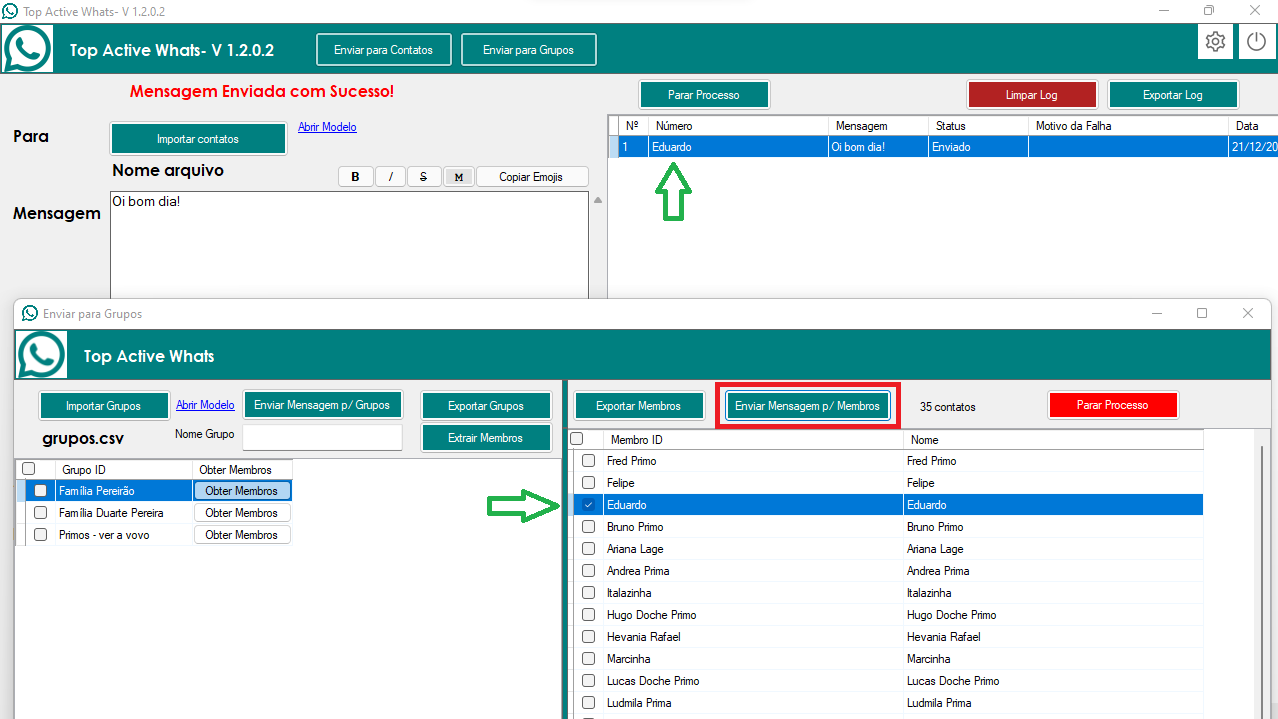
Task: Check the Hugo Doche Primo checkbox
Action: [589, 615]
